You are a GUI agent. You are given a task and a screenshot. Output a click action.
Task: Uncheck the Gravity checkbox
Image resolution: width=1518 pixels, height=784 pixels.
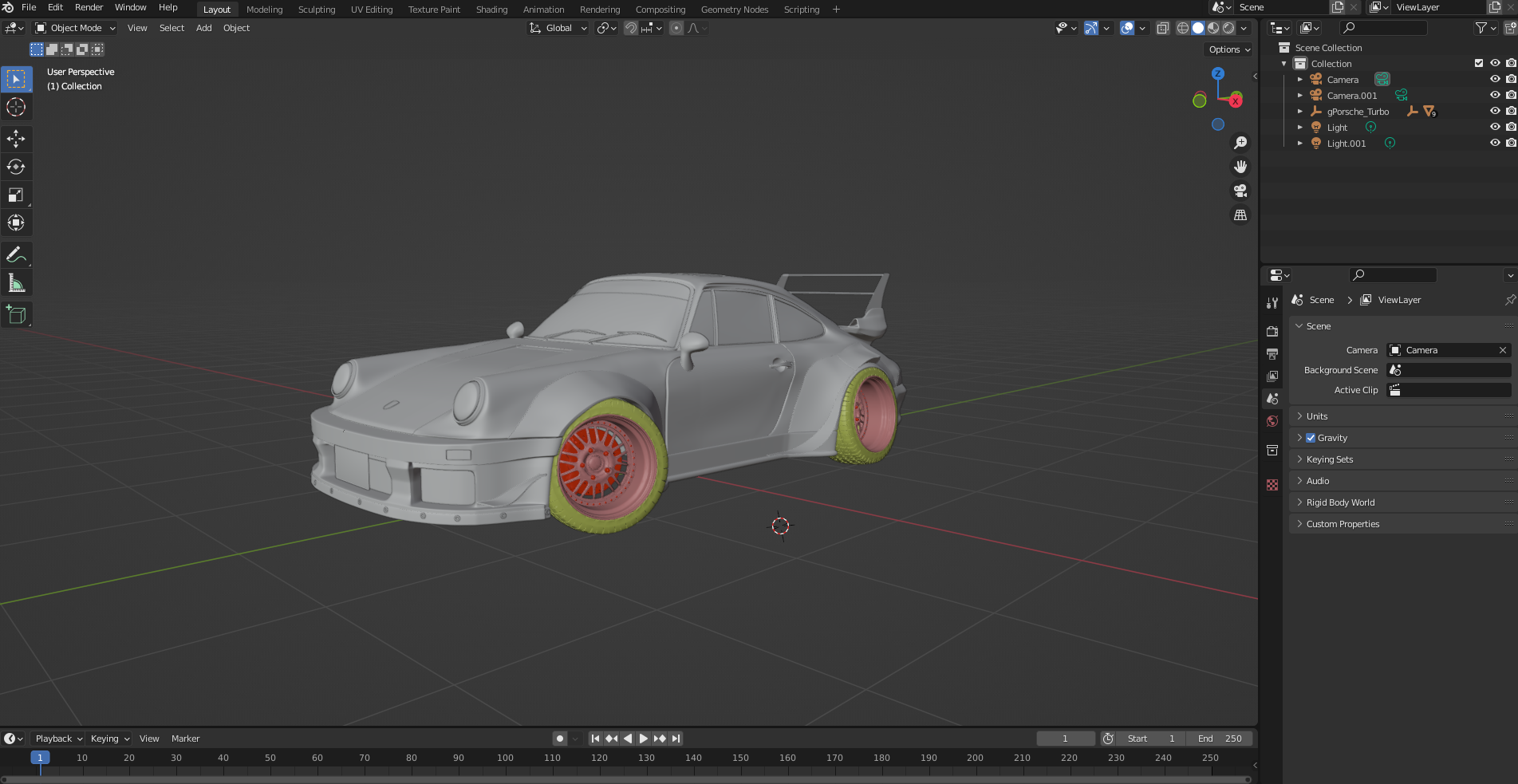click(x=1311, y=438)
